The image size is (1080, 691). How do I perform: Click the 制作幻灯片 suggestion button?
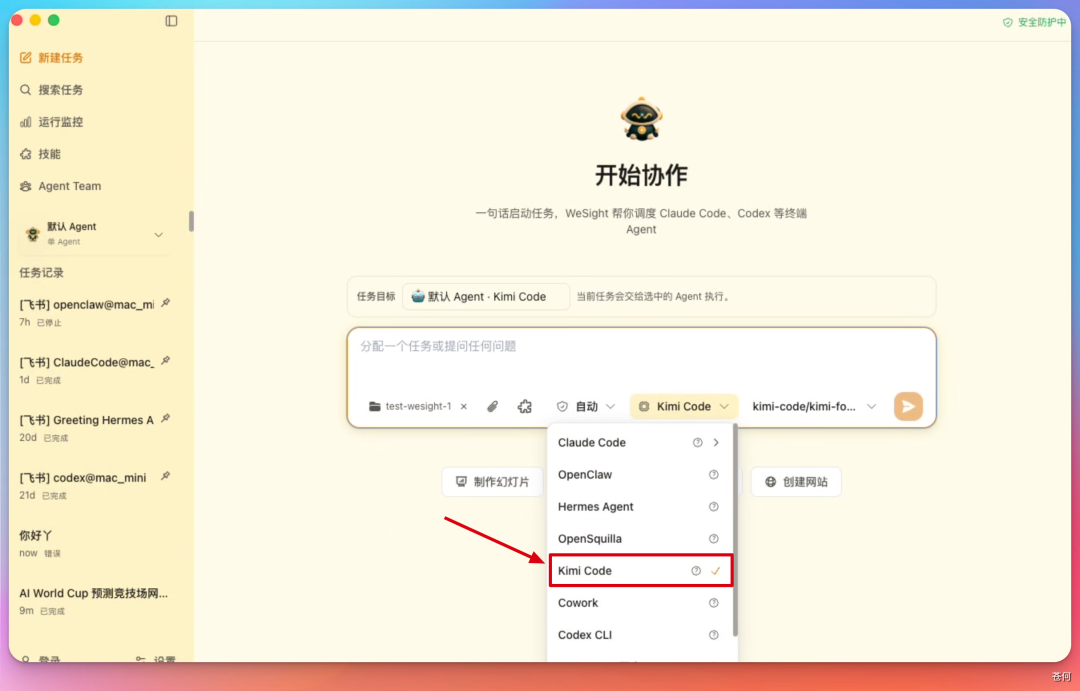tap(492, 482)
